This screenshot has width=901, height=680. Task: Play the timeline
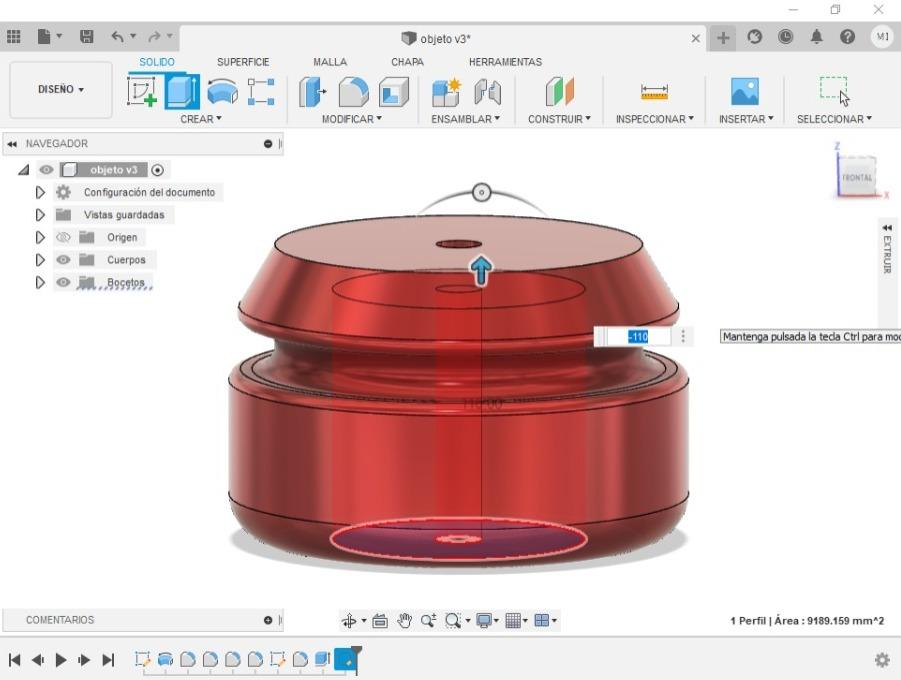pos(61,660)
